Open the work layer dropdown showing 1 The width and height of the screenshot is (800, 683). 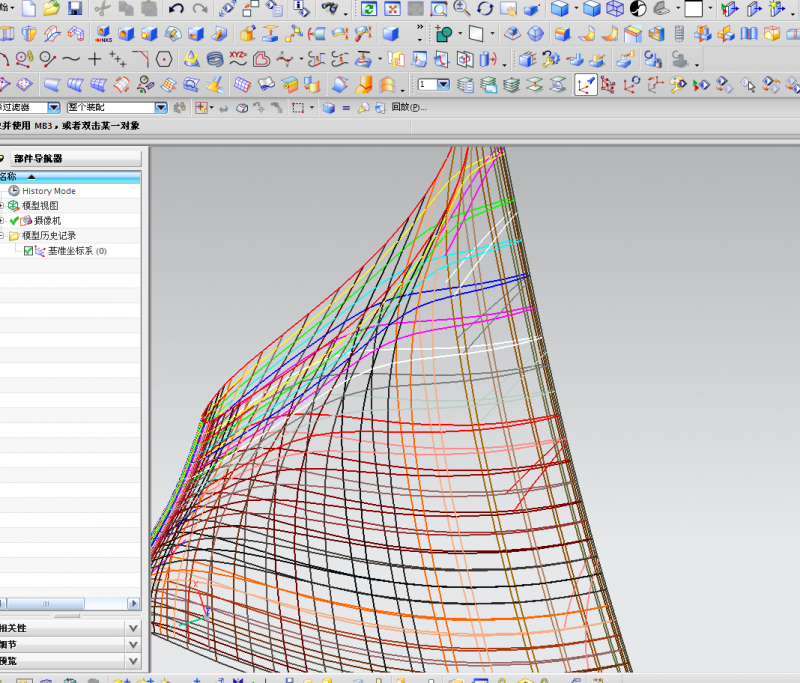pos(444,84)
